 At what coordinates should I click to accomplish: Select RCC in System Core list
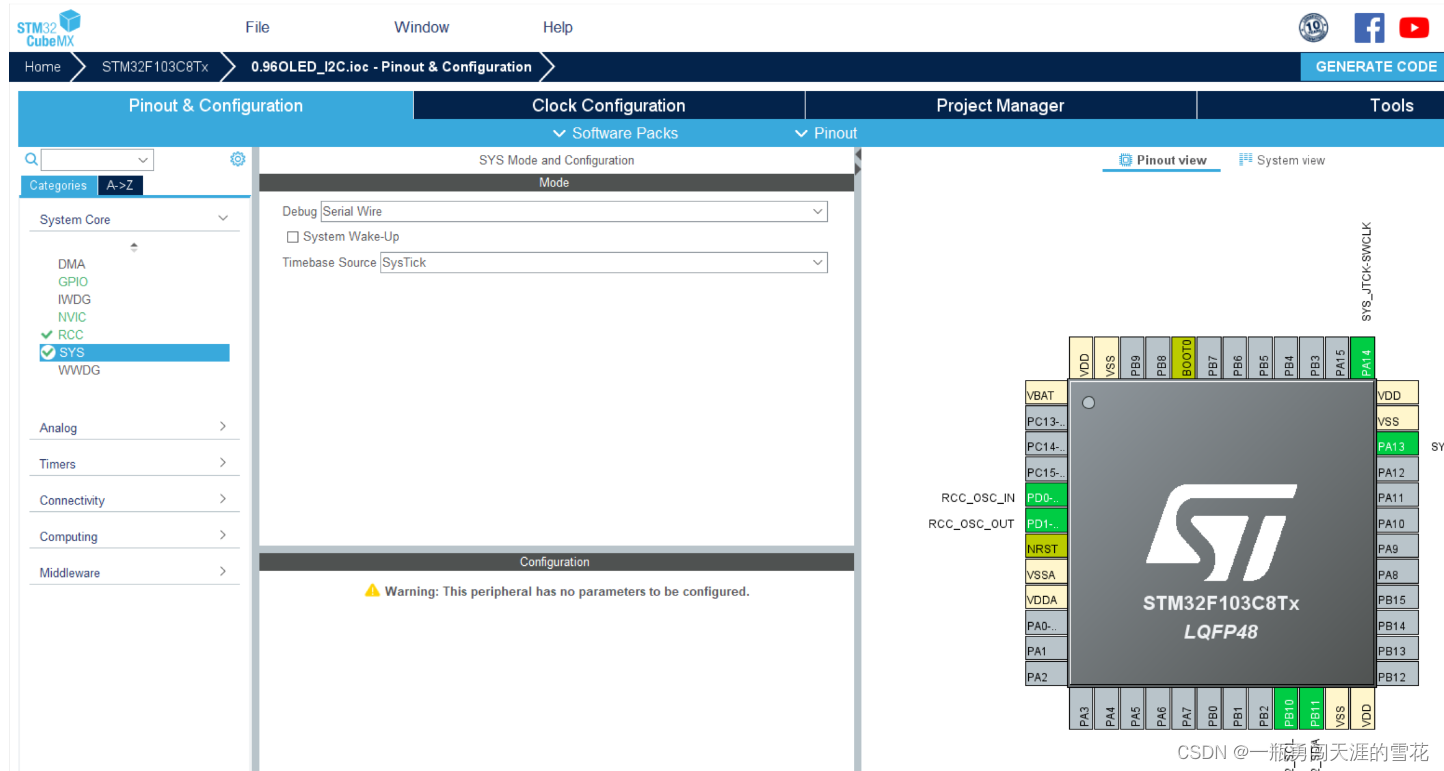(70, 334)
